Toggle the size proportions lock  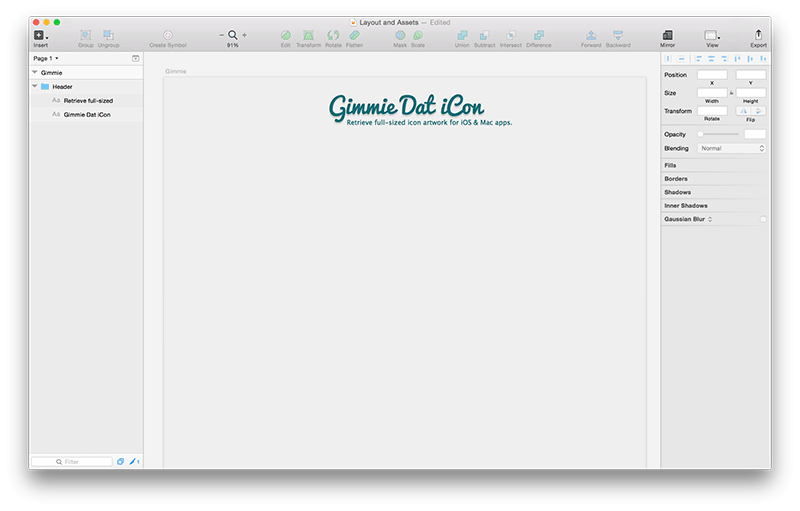732,92
